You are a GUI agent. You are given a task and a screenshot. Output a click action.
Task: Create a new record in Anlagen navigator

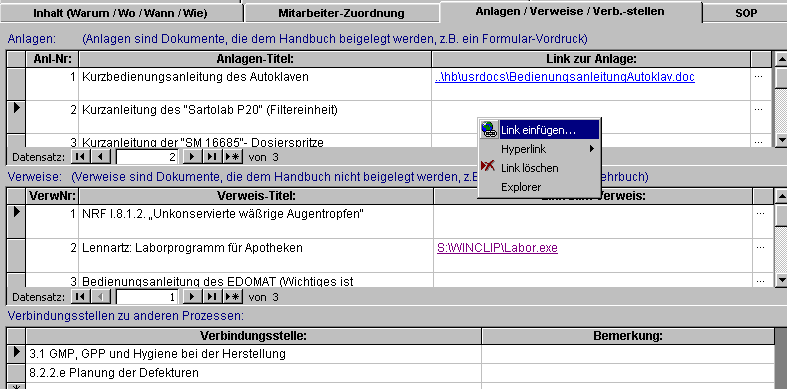point(232,157)
